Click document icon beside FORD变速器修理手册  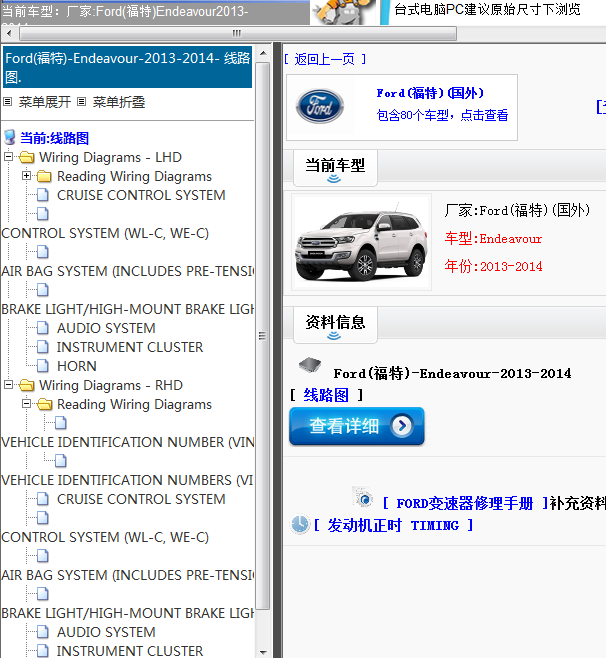click(363, 498)
